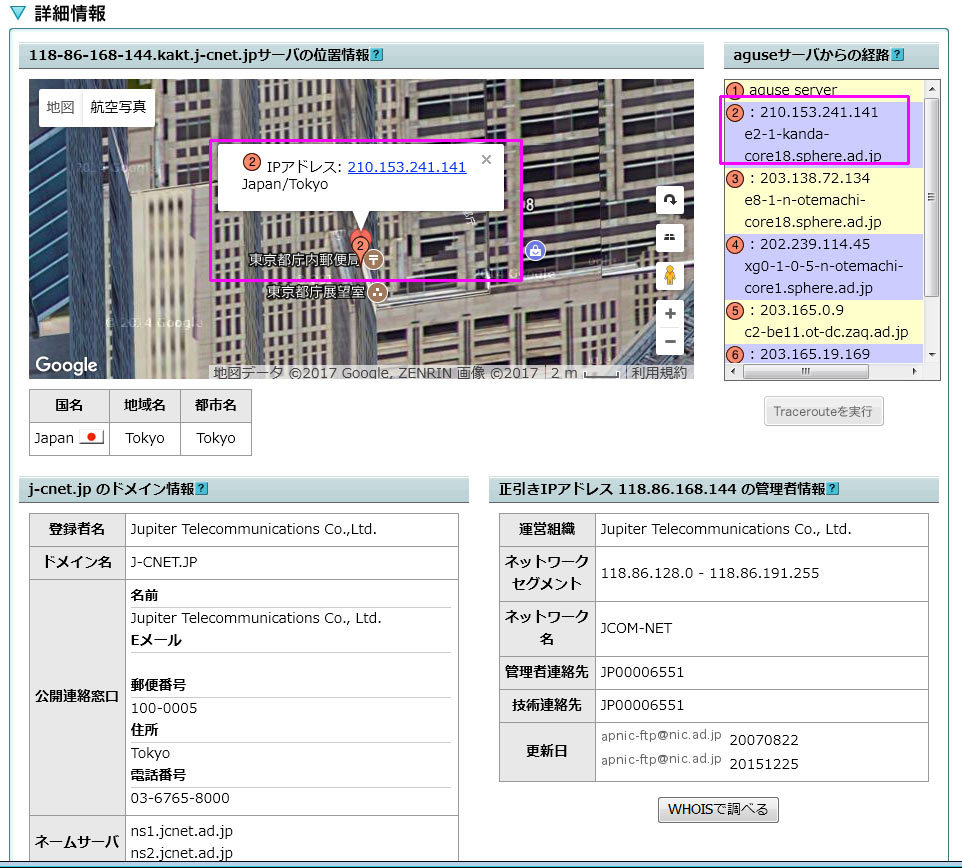Select route hop 210.153.241.141
The image size is (962, 868).
click(x=824, y=134)
